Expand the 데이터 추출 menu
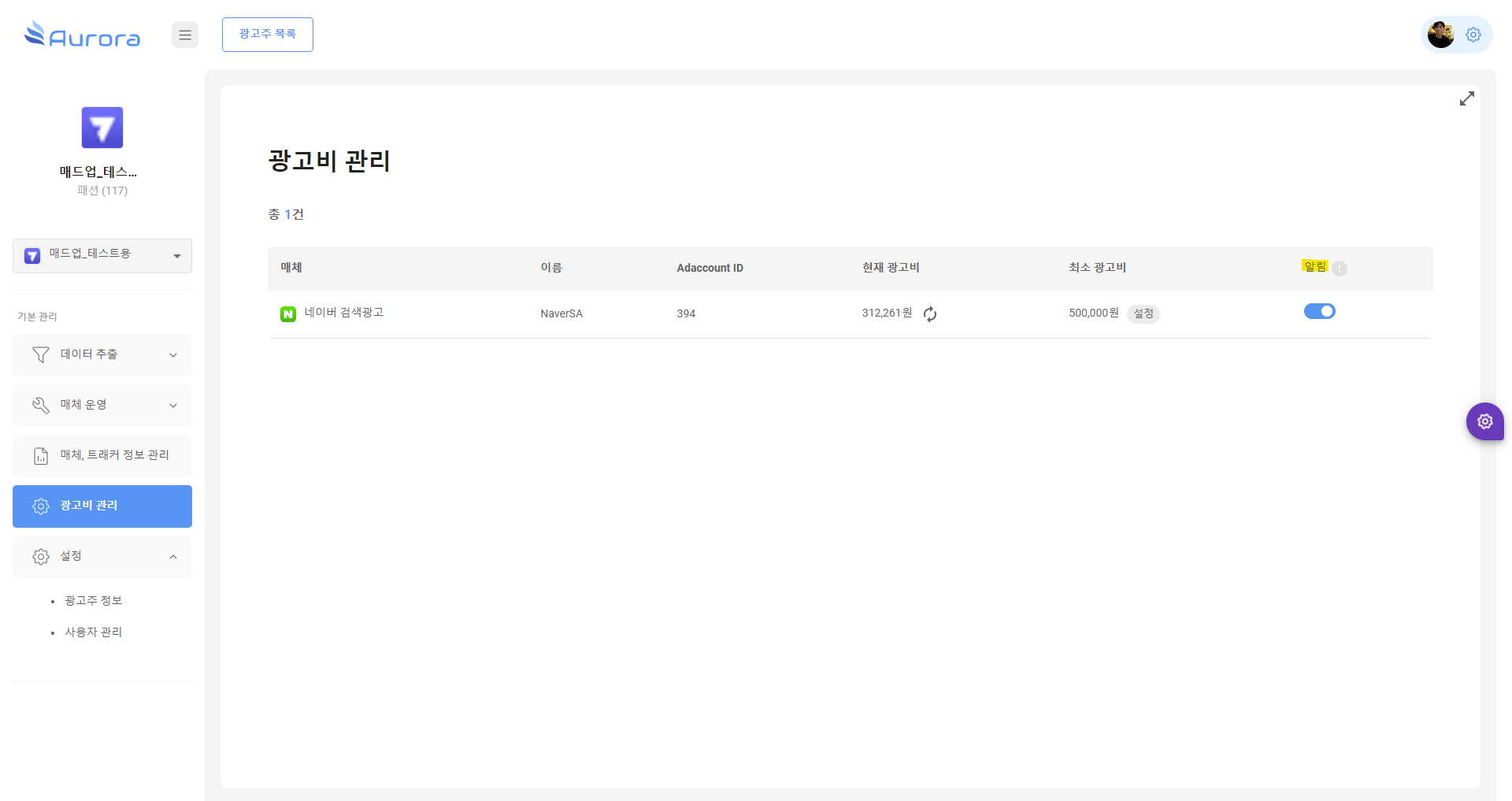This screenshot has height=801, width=1512. pos(102,354)
